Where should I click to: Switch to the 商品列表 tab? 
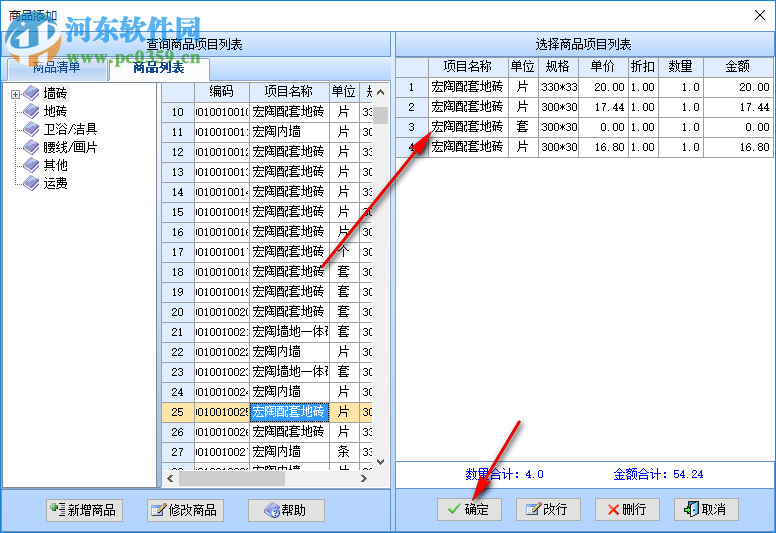[x=159, y=68]
